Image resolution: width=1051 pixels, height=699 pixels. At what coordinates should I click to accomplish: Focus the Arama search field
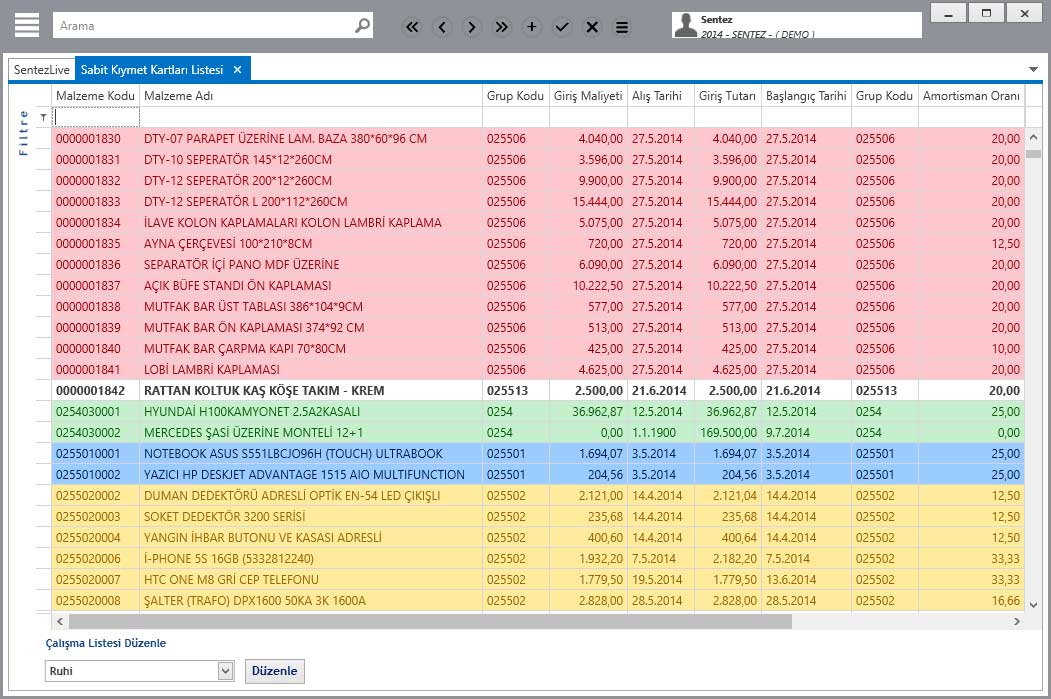pos(204,26)
